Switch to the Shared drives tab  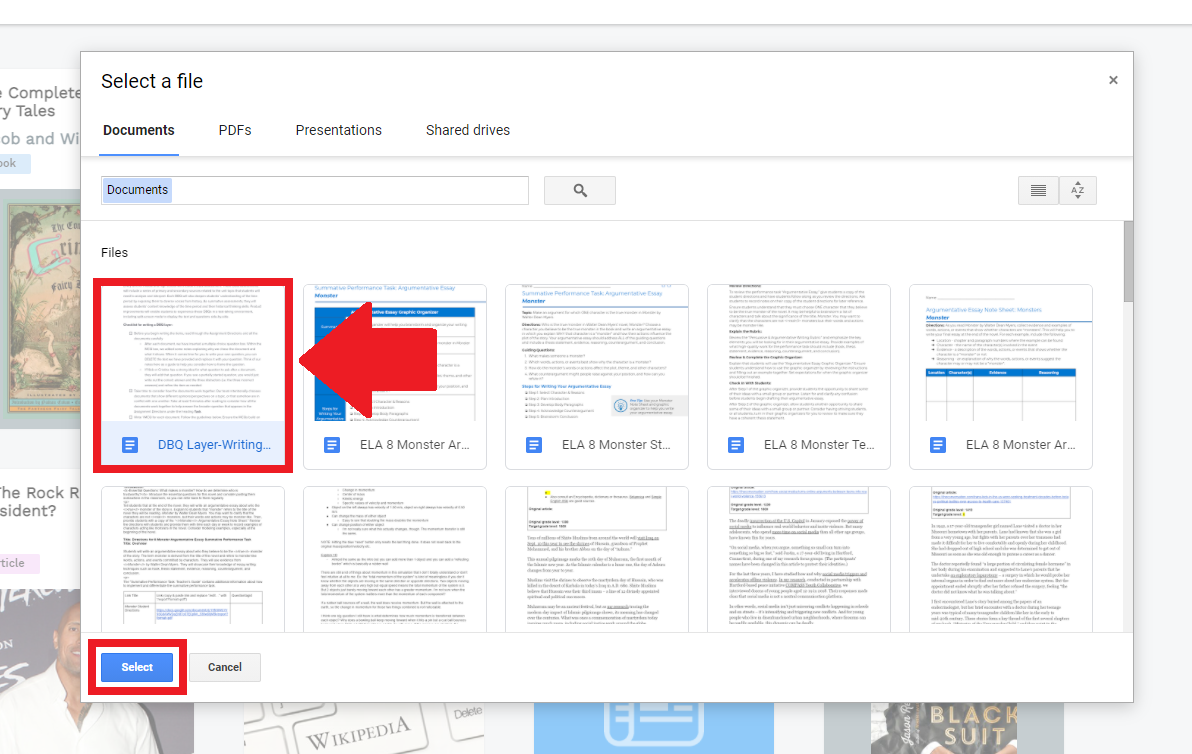coord(468,130)
